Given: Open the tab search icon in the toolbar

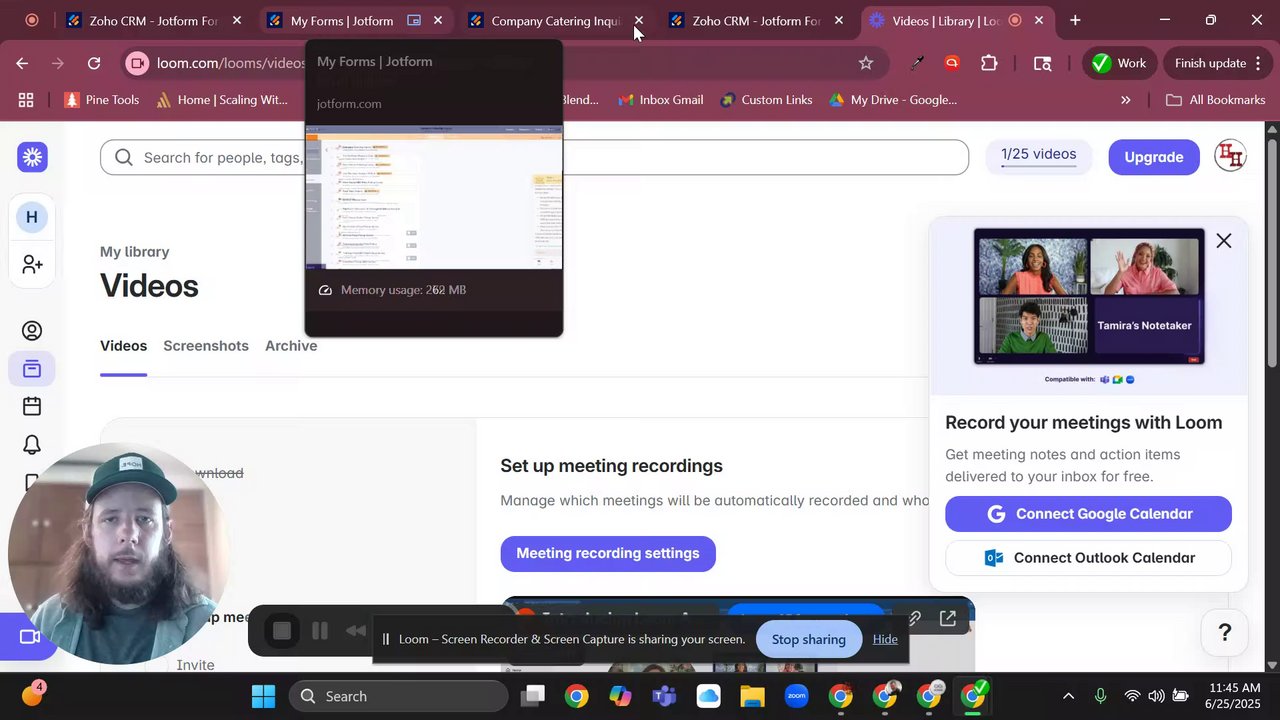Looking at the screenshot, I should [1042, 63].
